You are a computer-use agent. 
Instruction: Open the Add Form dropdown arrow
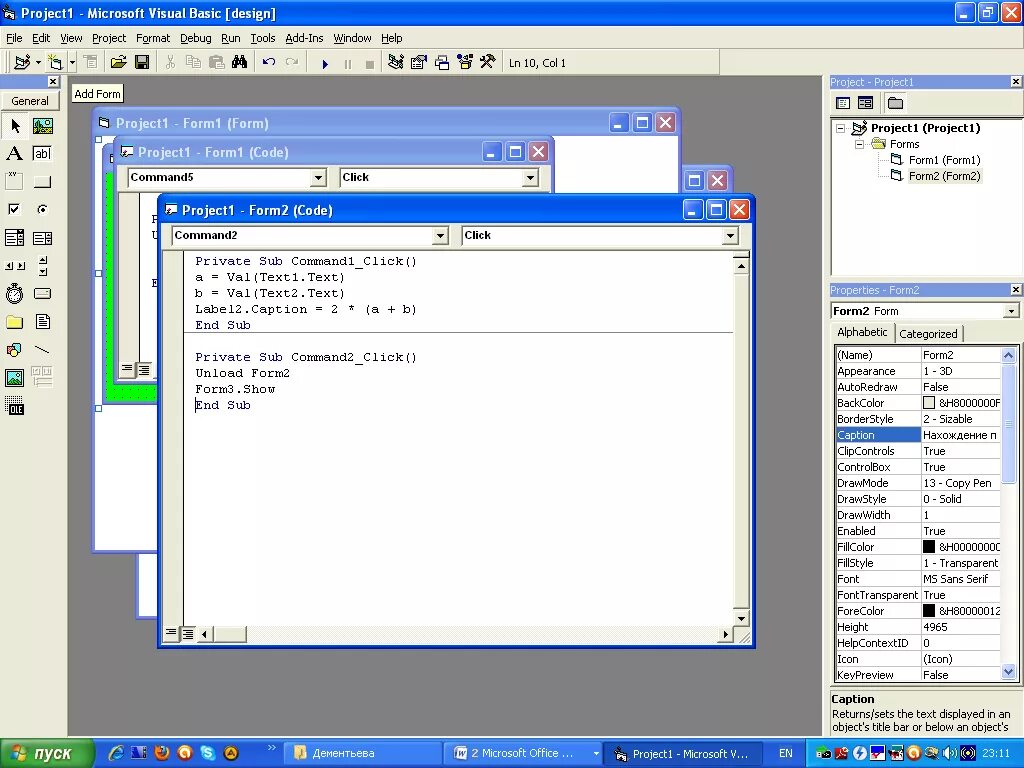(x=72, y=63)
